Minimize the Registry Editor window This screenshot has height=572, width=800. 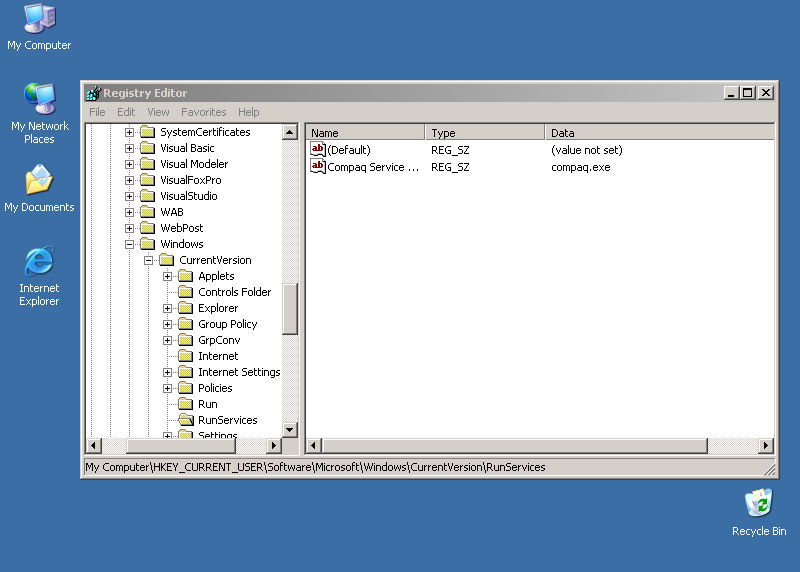pos(731,93)
